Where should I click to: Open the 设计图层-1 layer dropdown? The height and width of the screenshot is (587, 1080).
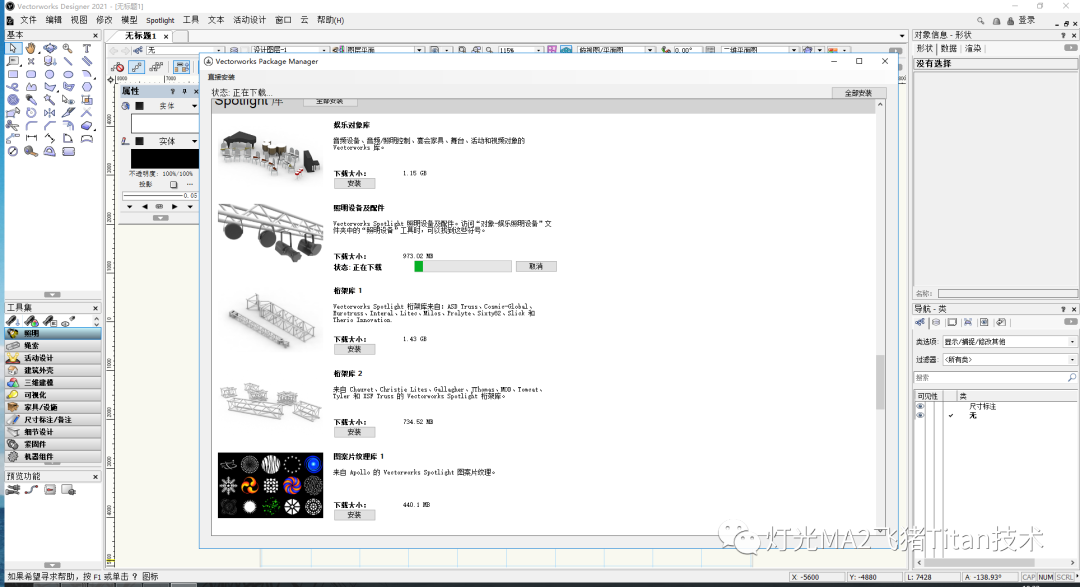point(289,50)
